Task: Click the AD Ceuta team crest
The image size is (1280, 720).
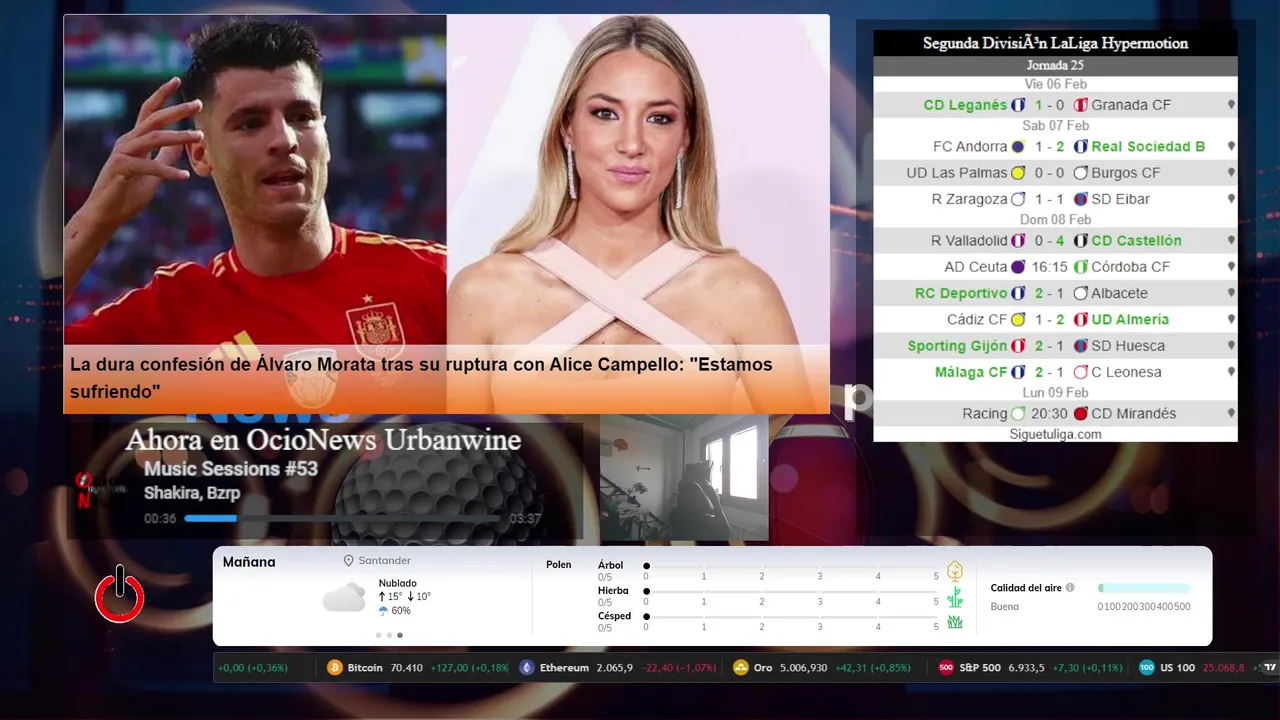Action: point(1018,267)
